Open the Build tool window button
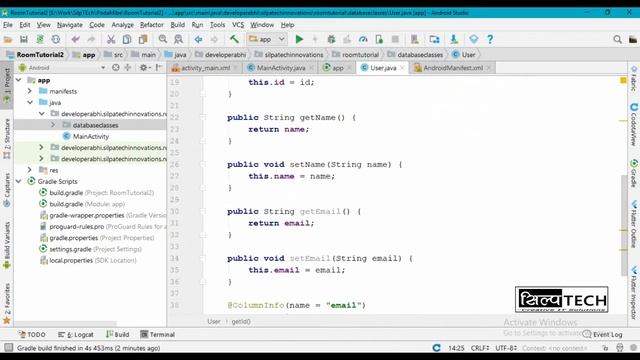The width and height of the screenshot is (640, 360). pos(118,334)
